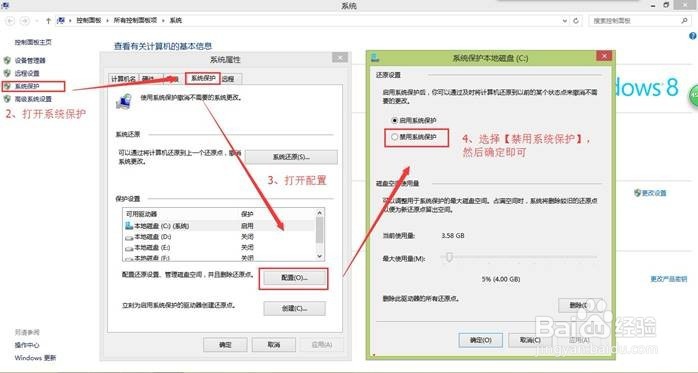
Task: Click 所有控制面板项 in the breadcrumb
Action: coord(135,20)
